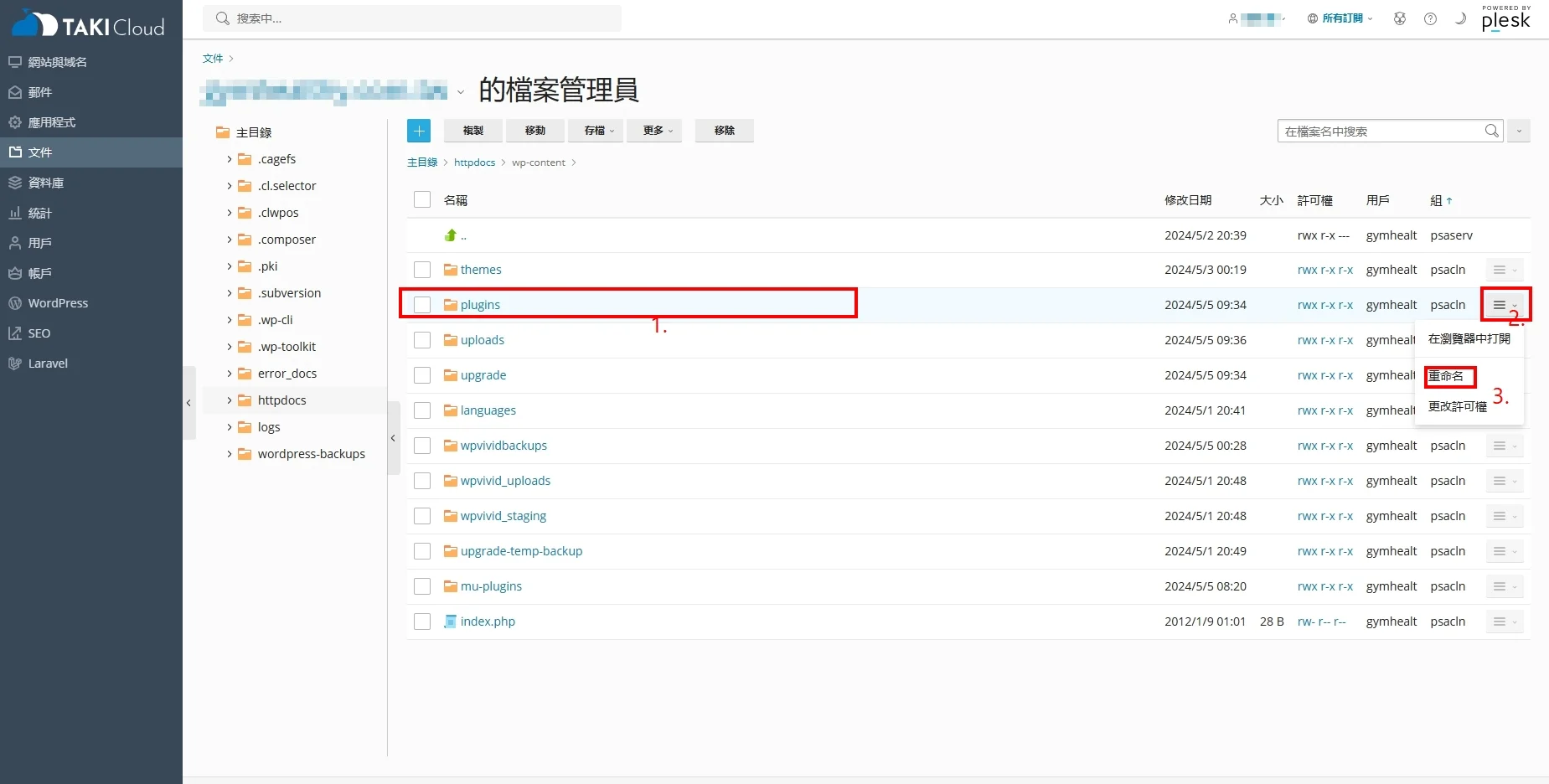Toggle dark mode moon icon
This screenshot has height=784, width=1549.
tap(1460, 18)
